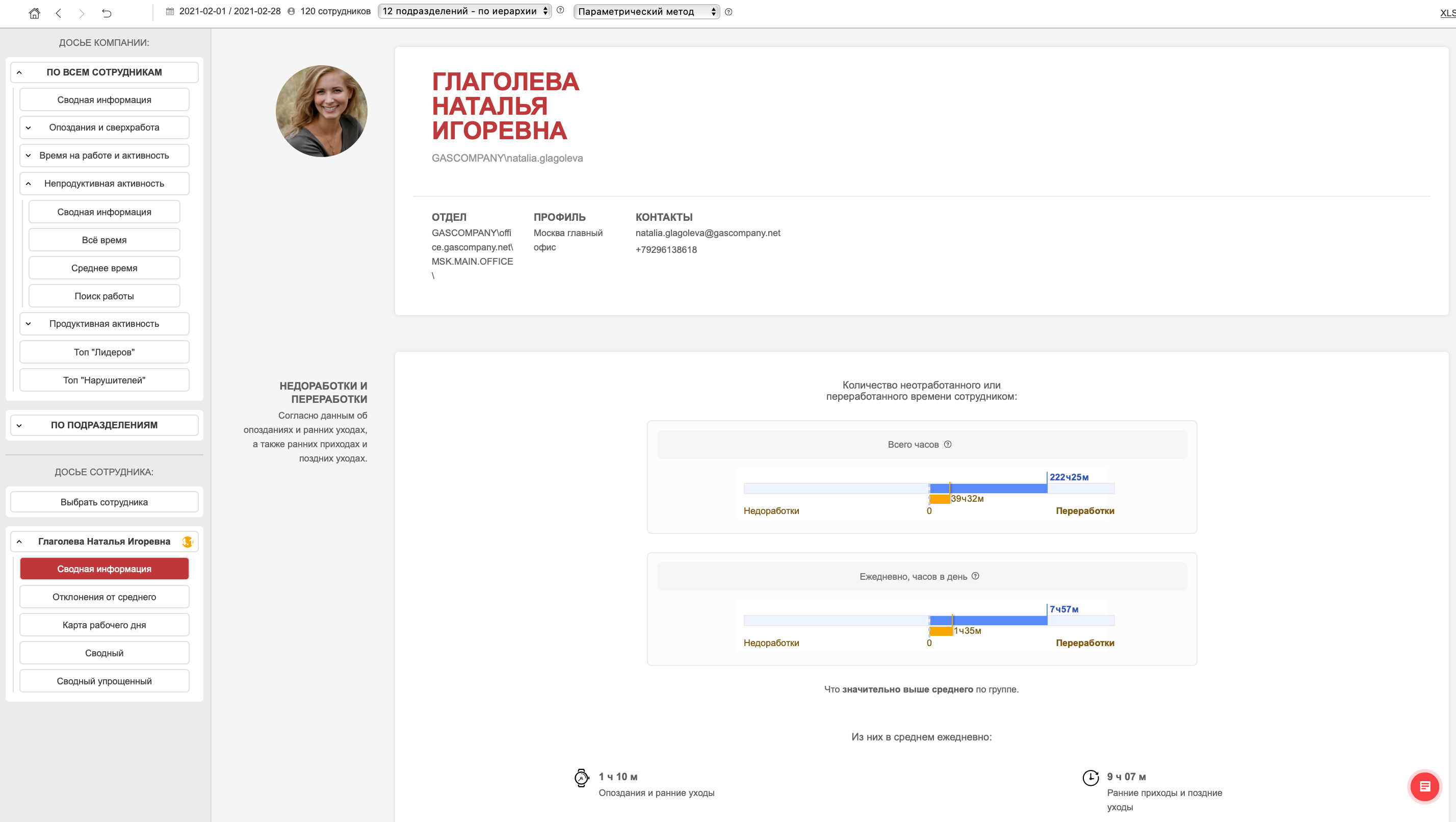Click the undo return arrow icon

106,12
